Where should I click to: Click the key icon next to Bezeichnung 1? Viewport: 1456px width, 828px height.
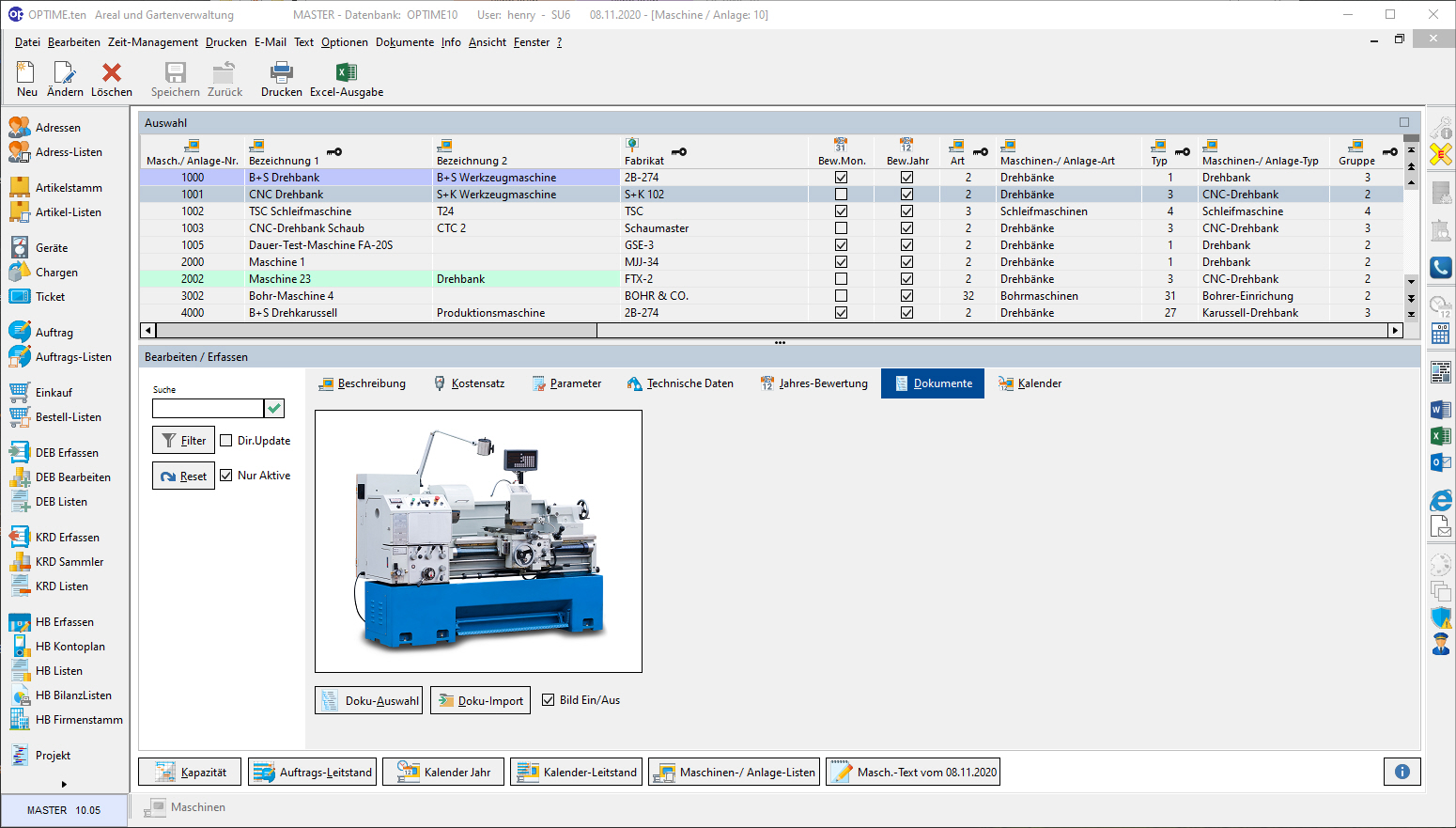coord(334,152)
